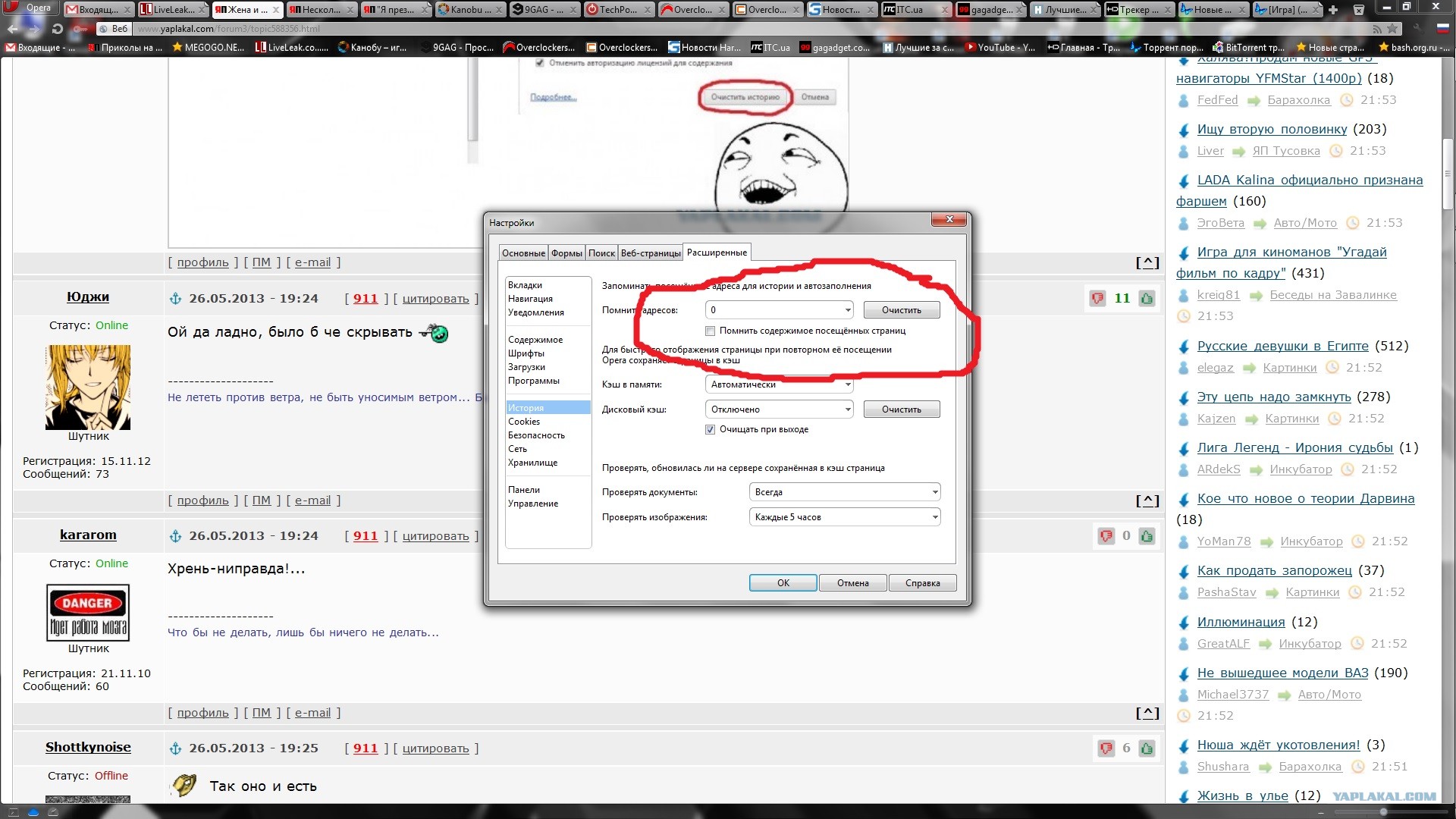Click the RSS feed icon in address bar

tap(1377, 29)
